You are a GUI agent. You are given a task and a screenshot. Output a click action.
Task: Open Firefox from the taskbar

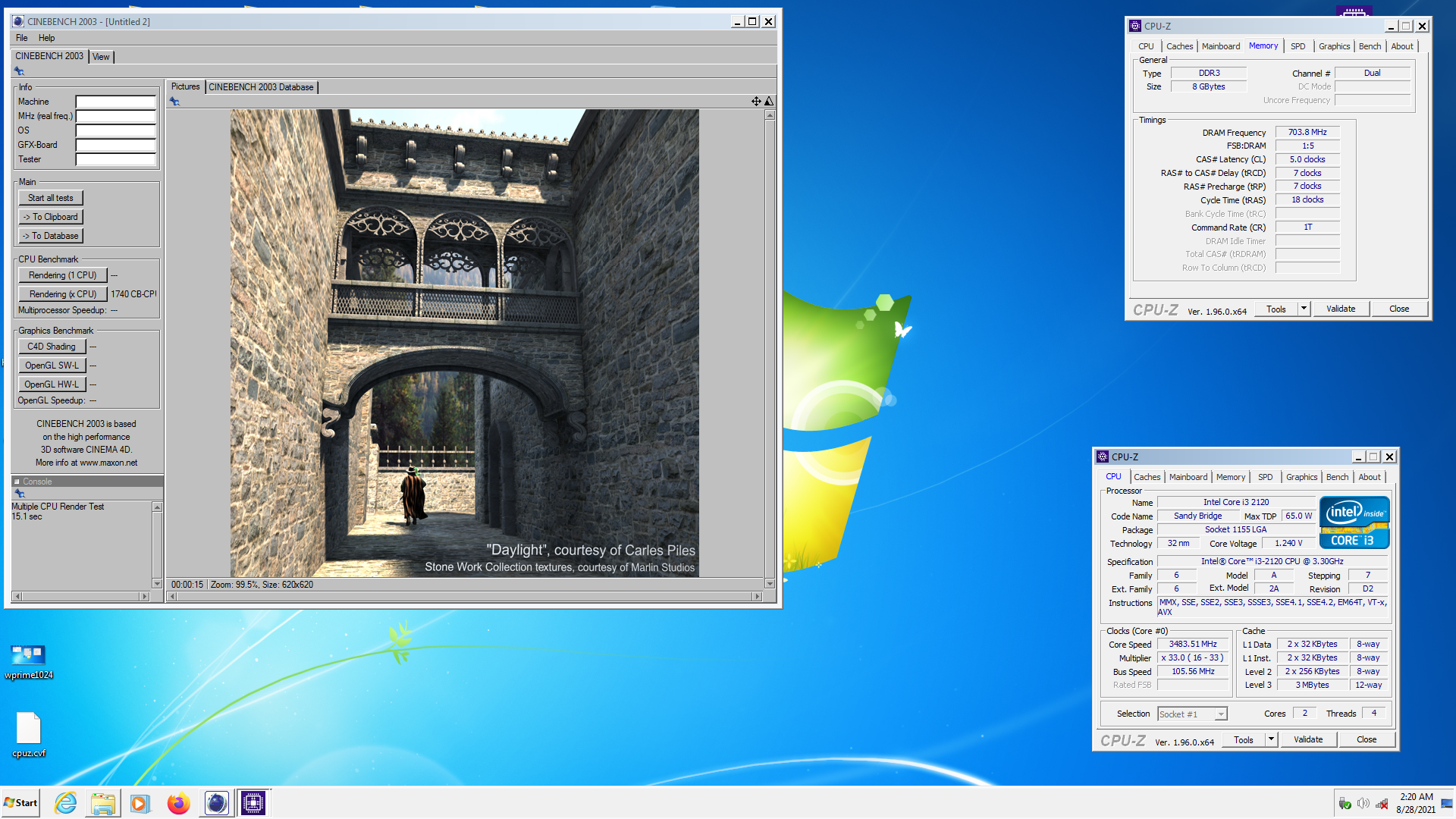[x=178, y=803]
